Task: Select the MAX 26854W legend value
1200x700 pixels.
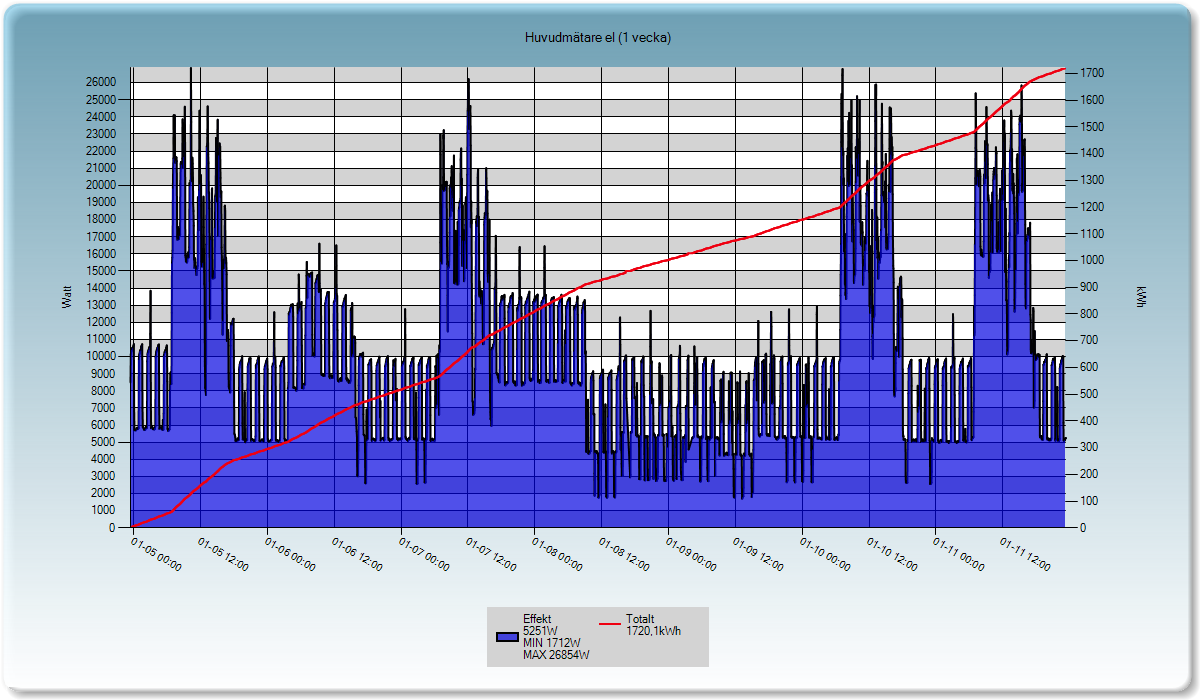Action: pos(556,655)
